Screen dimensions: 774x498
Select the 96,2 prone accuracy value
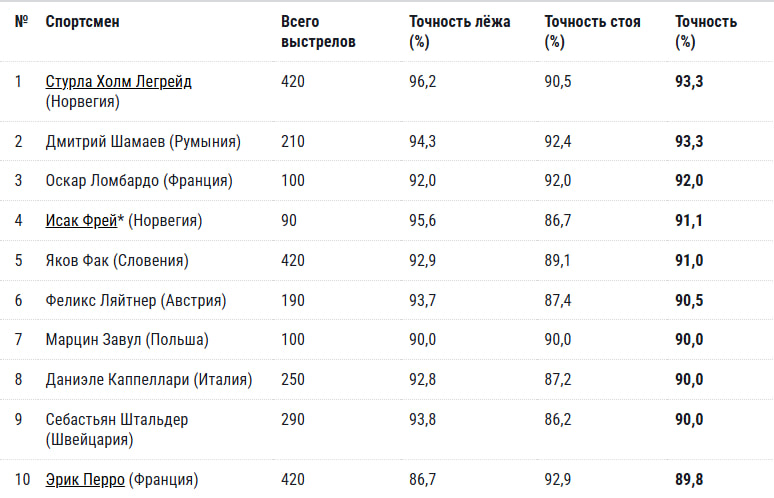point(423,81)
